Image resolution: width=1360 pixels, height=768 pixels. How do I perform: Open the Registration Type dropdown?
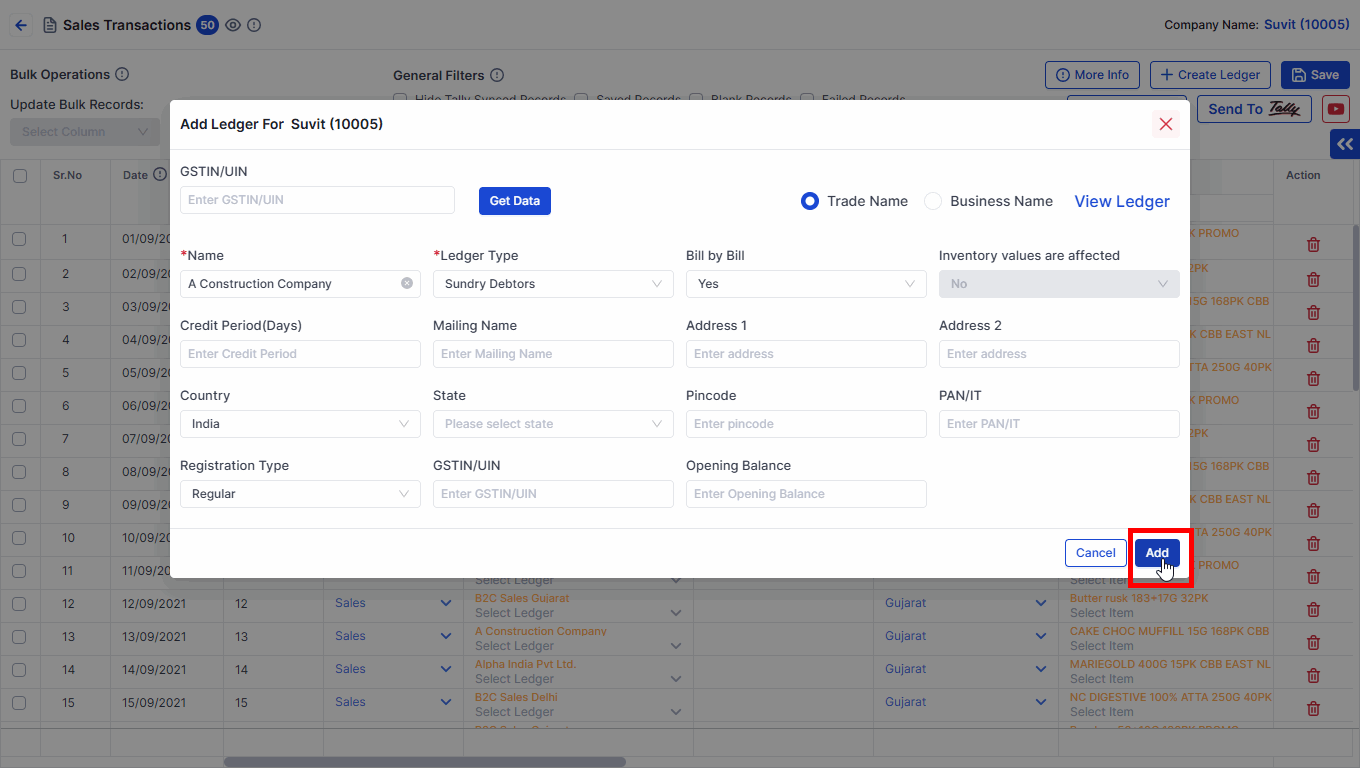pyautogui.click(x=300, y=494)
